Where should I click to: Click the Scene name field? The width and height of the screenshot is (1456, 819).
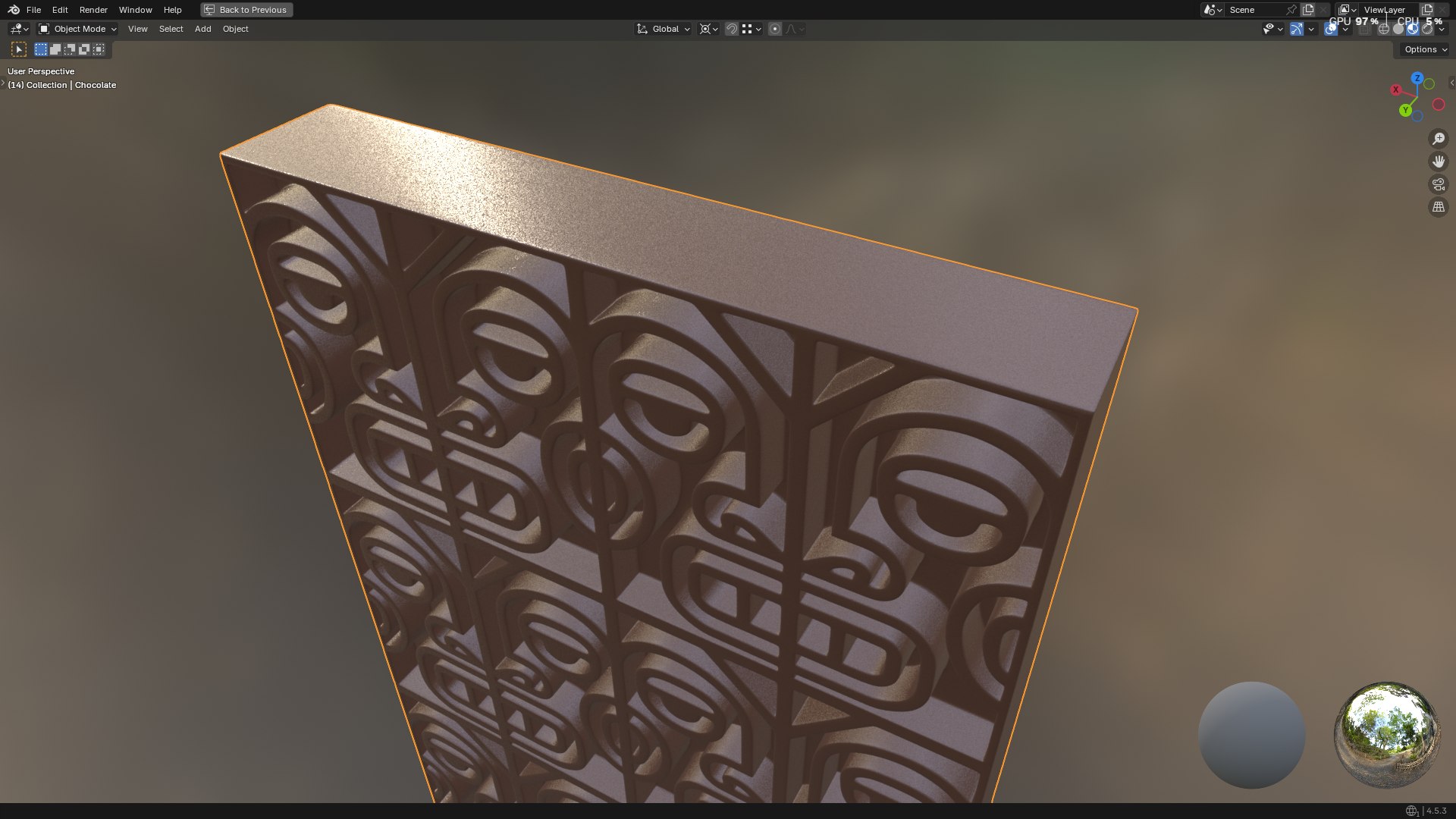1254,10
